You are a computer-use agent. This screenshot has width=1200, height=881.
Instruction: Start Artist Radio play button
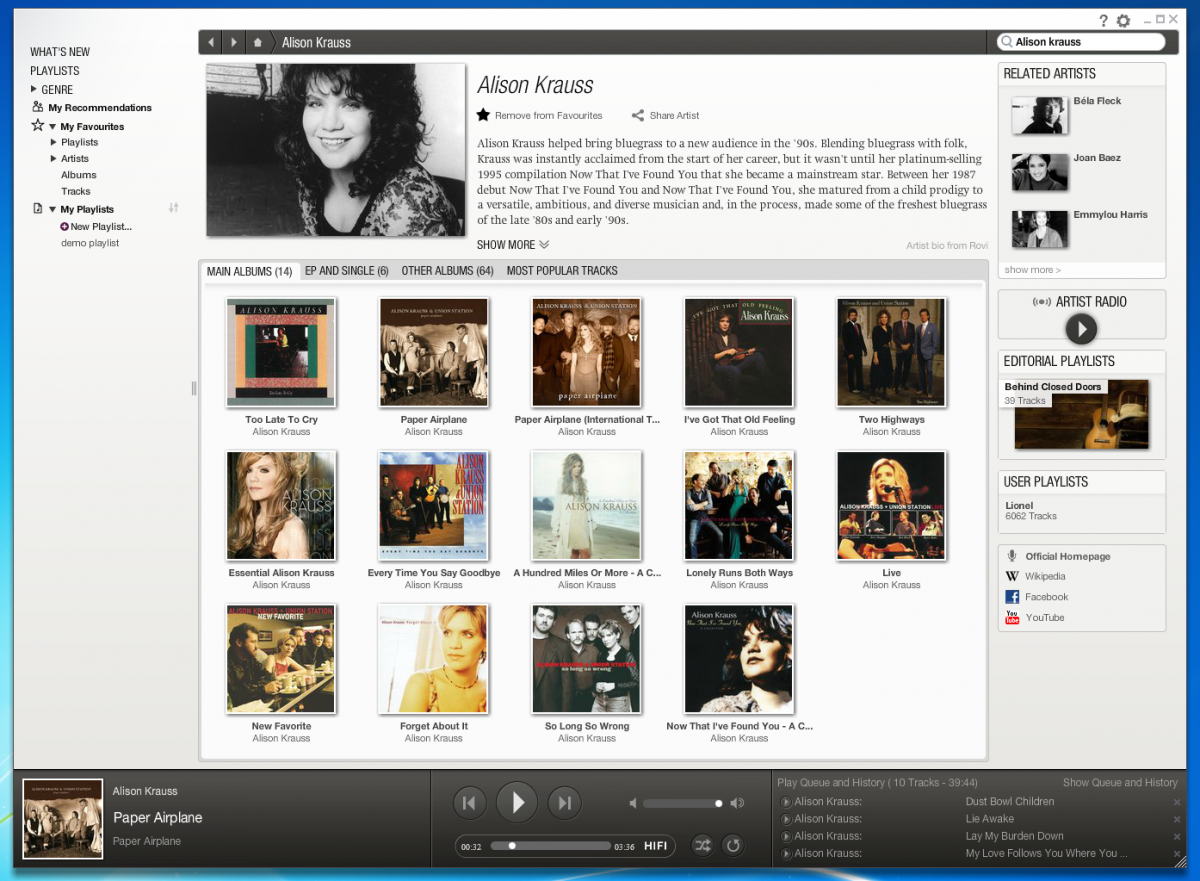(x=1081, y=328)
